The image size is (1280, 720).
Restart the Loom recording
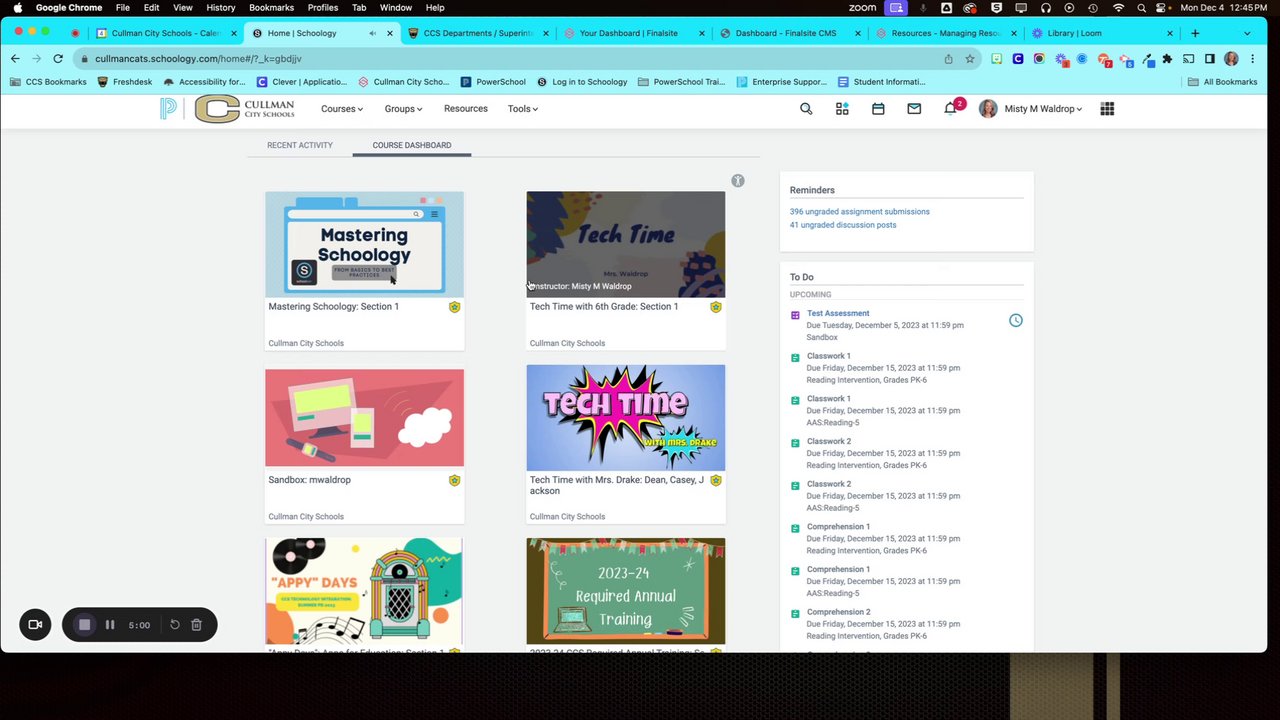coord(175,625)
